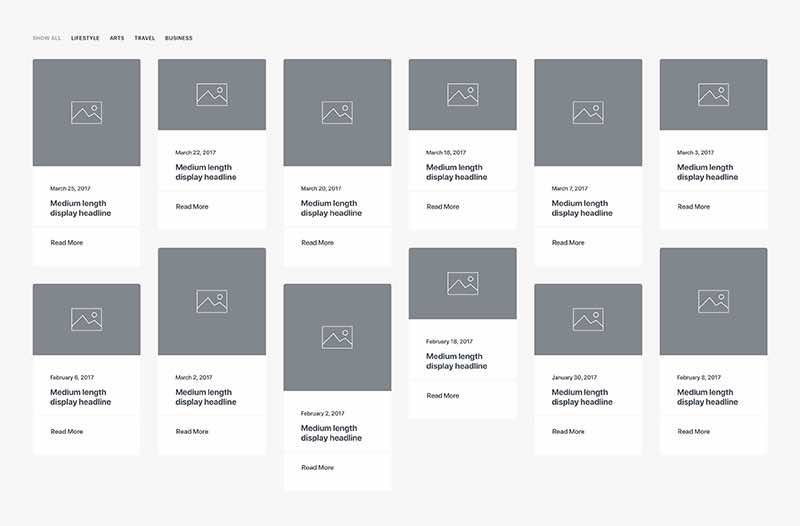The height and width of the screenshot is (526, 800).
Task: Click image placeholder icon on February 2, 2017 card
Action: (337, 337)
